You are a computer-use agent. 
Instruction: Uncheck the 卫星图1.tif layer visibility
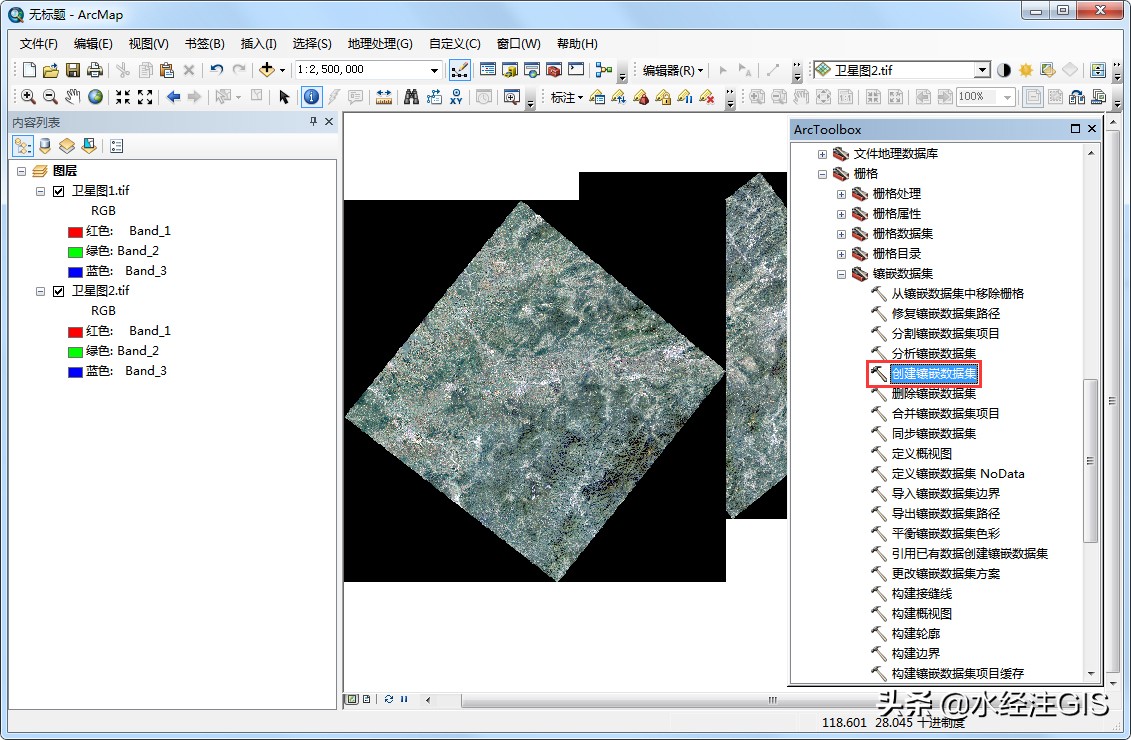pos(59,191)
